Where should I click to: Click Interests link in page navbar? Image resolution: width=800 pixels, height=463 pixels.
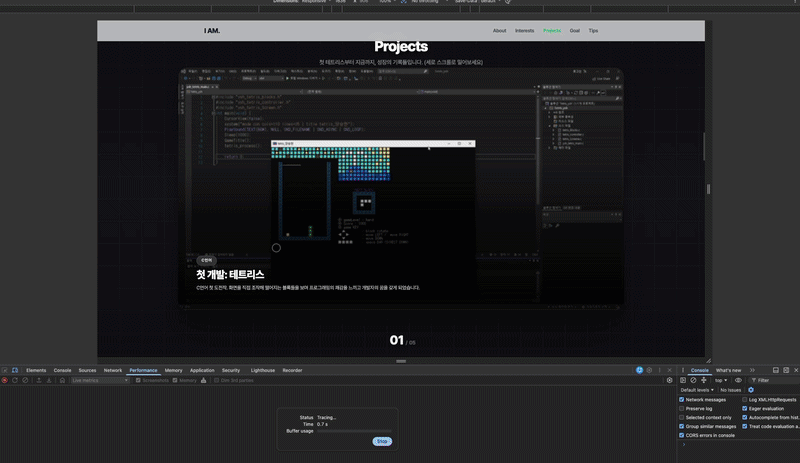[524, 31]
